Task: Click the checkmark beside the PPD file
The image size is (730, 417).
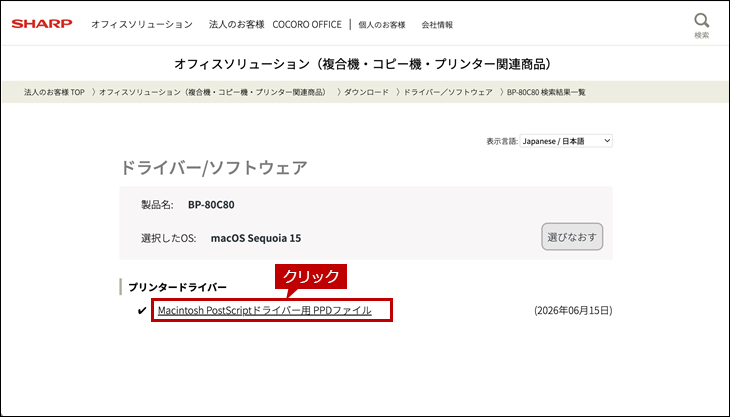Action: 142,311
